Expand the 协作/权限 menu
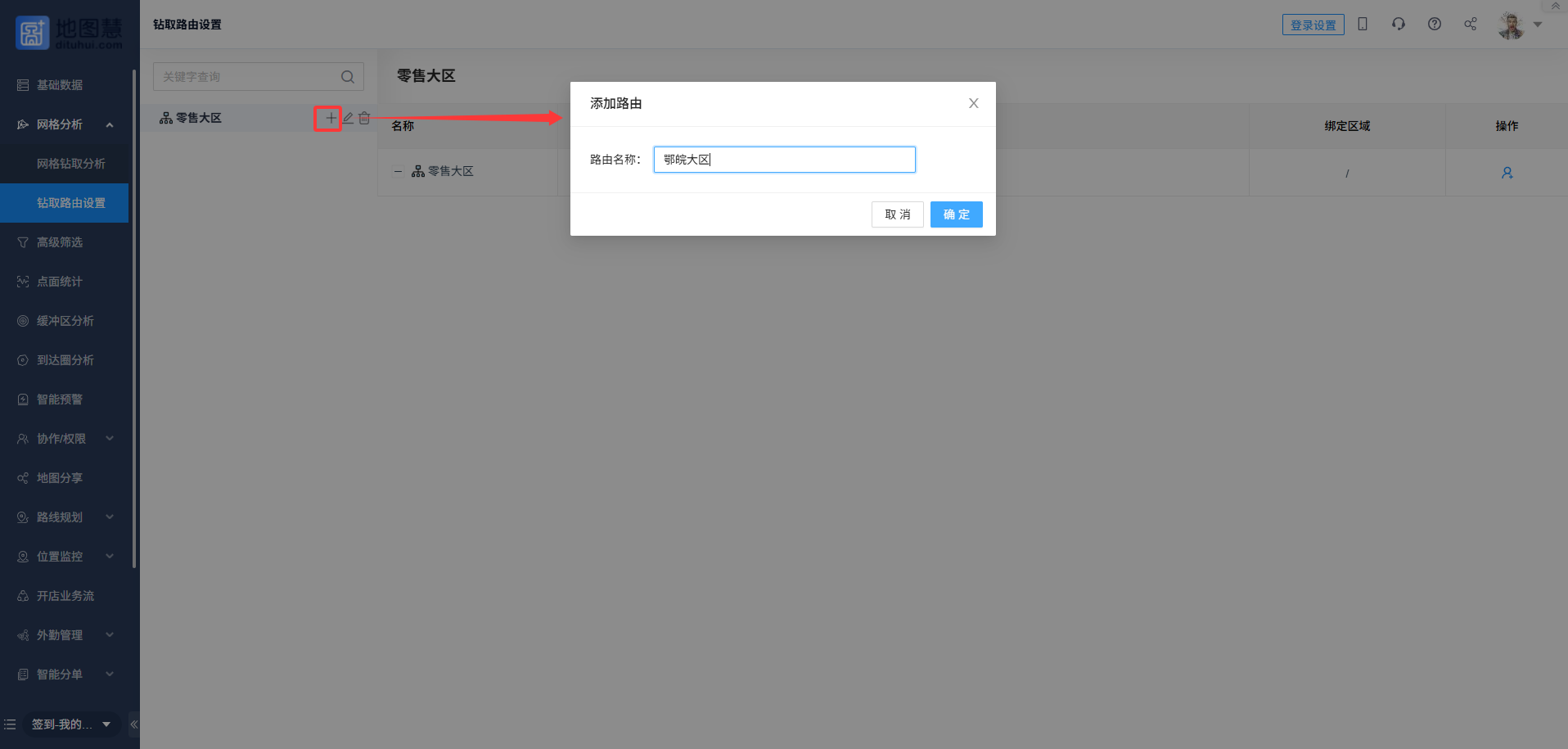Viewport: 1568px width, 749px height. [x=110, y=439]
